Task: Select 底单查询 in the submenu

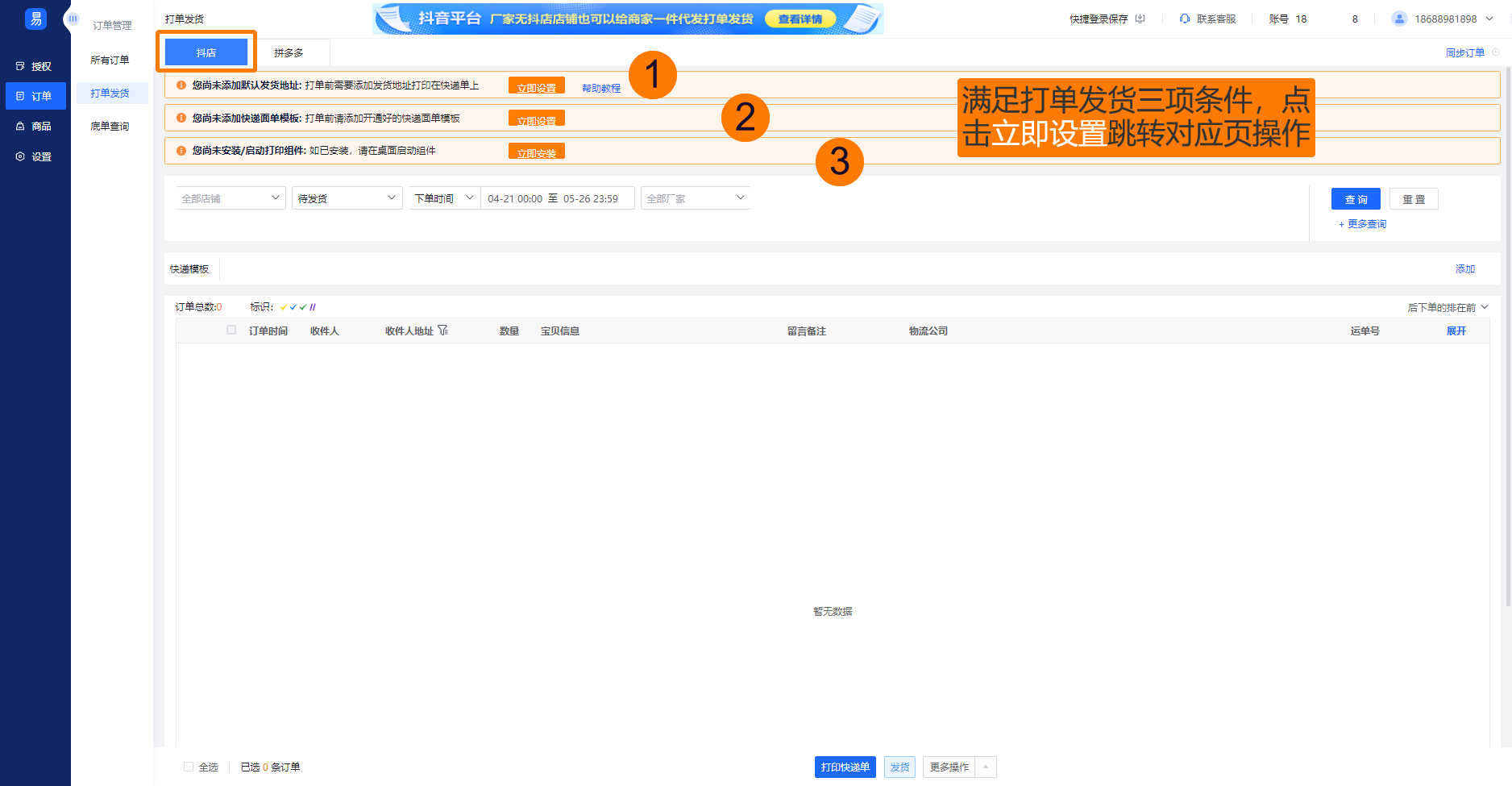Action: point(110,127)
